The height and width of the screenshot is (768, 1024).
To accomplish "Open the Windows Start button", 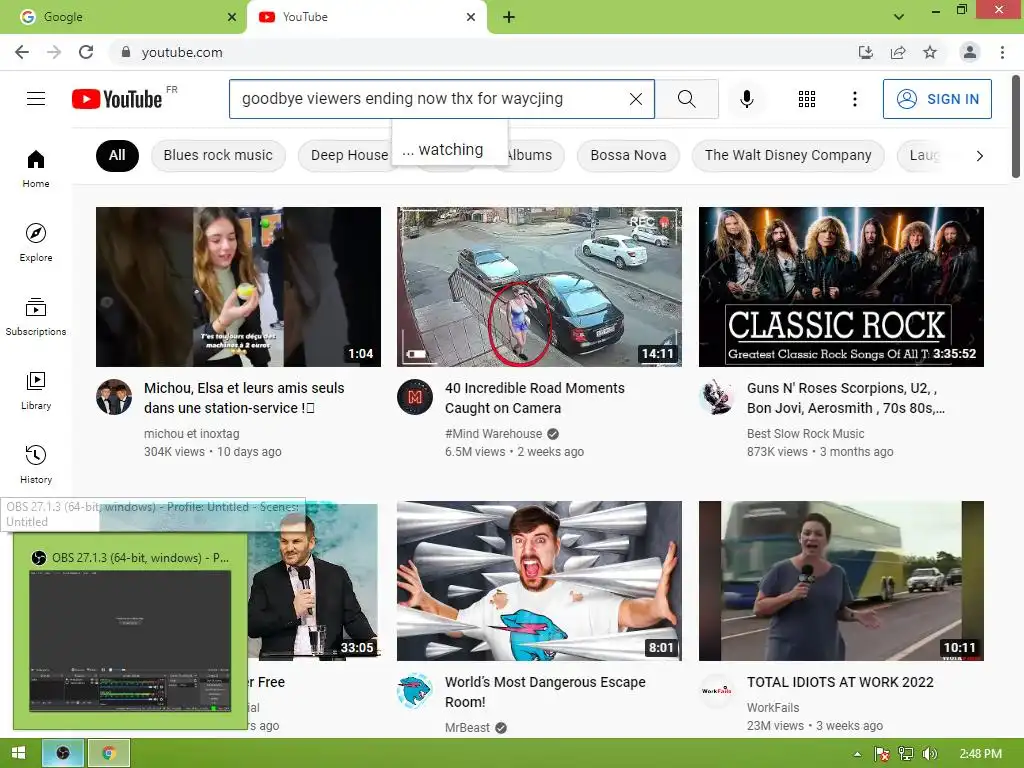I will click(18, 753).
